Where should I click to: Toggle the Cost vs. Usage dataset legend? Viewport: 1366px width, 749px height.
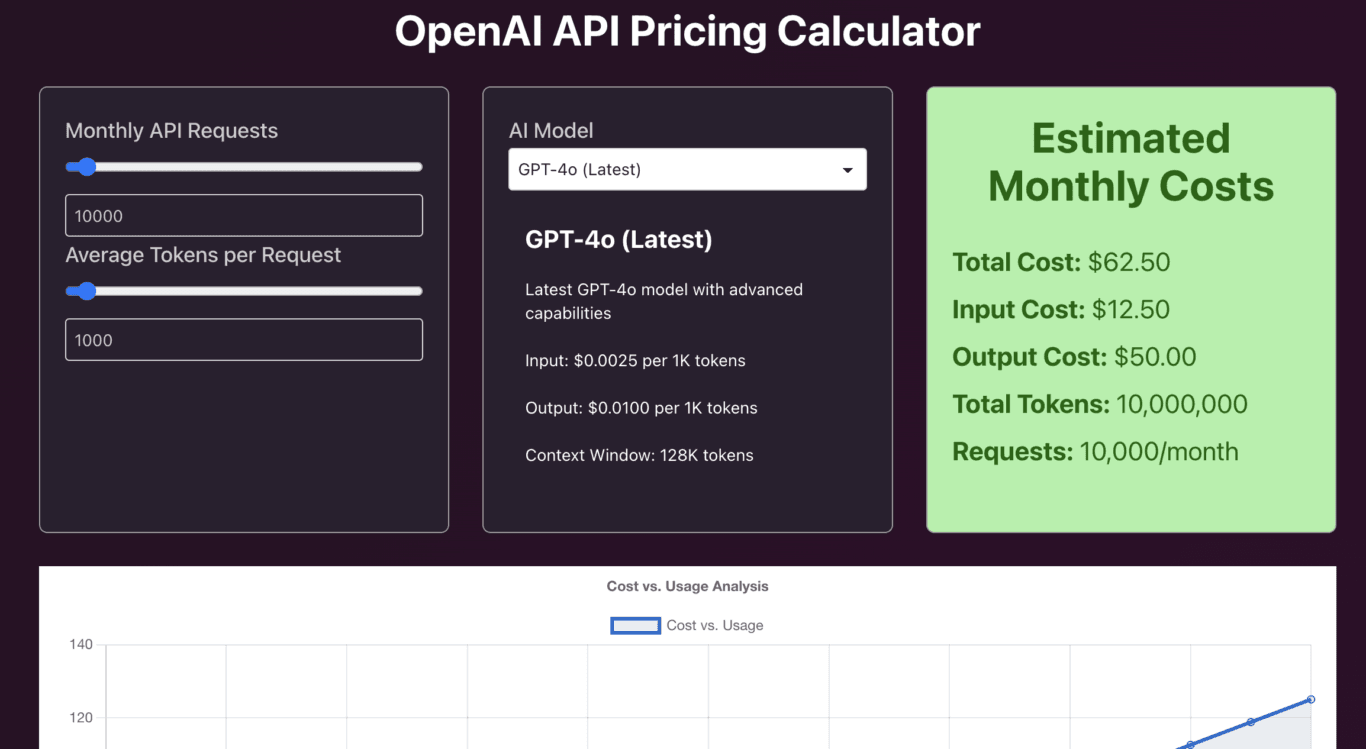pyautogui.click(x=687, y=625)
